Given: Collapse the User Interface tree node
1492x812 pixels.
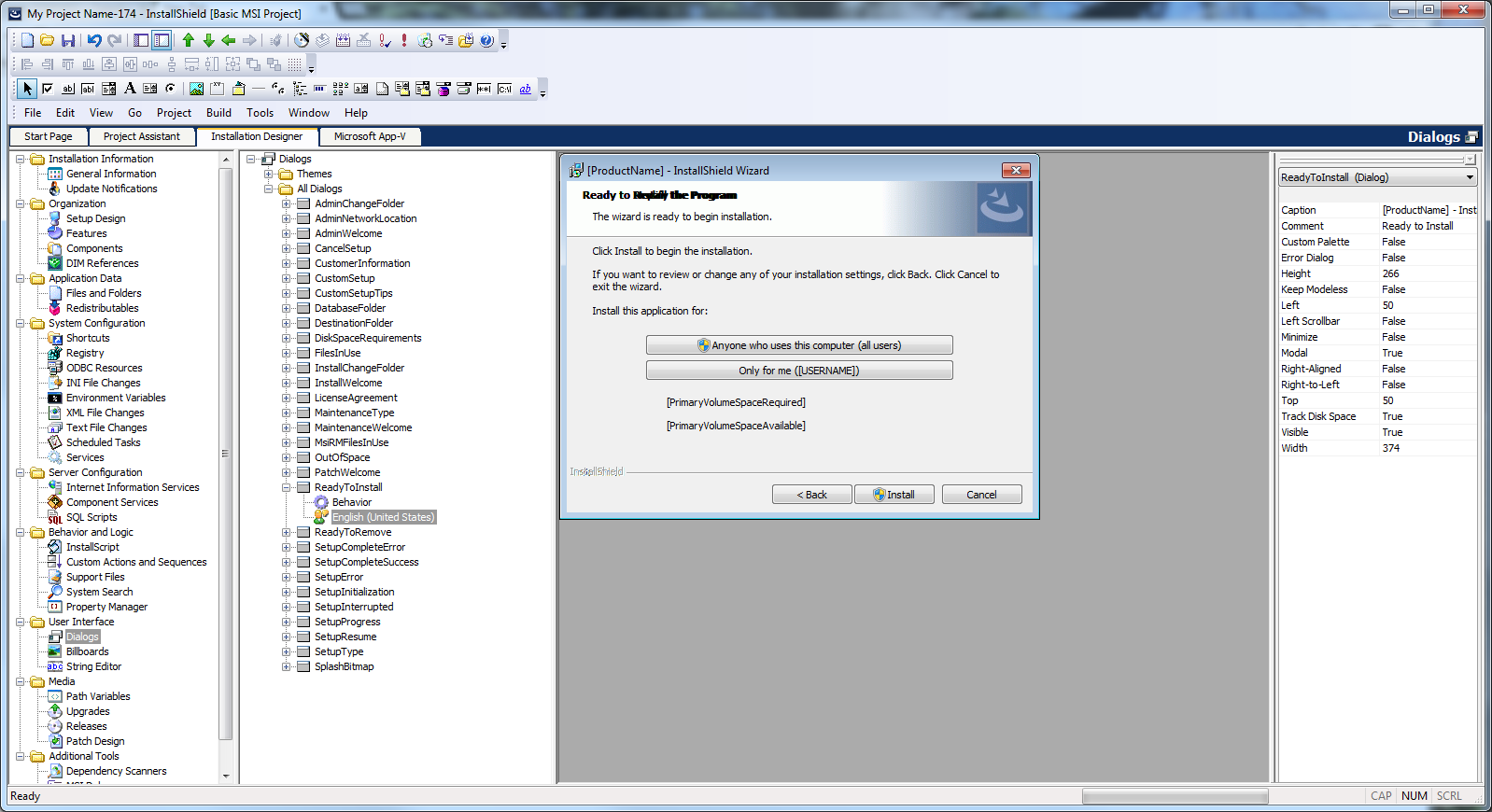Looking at the screenshot, I should [21, 622].
